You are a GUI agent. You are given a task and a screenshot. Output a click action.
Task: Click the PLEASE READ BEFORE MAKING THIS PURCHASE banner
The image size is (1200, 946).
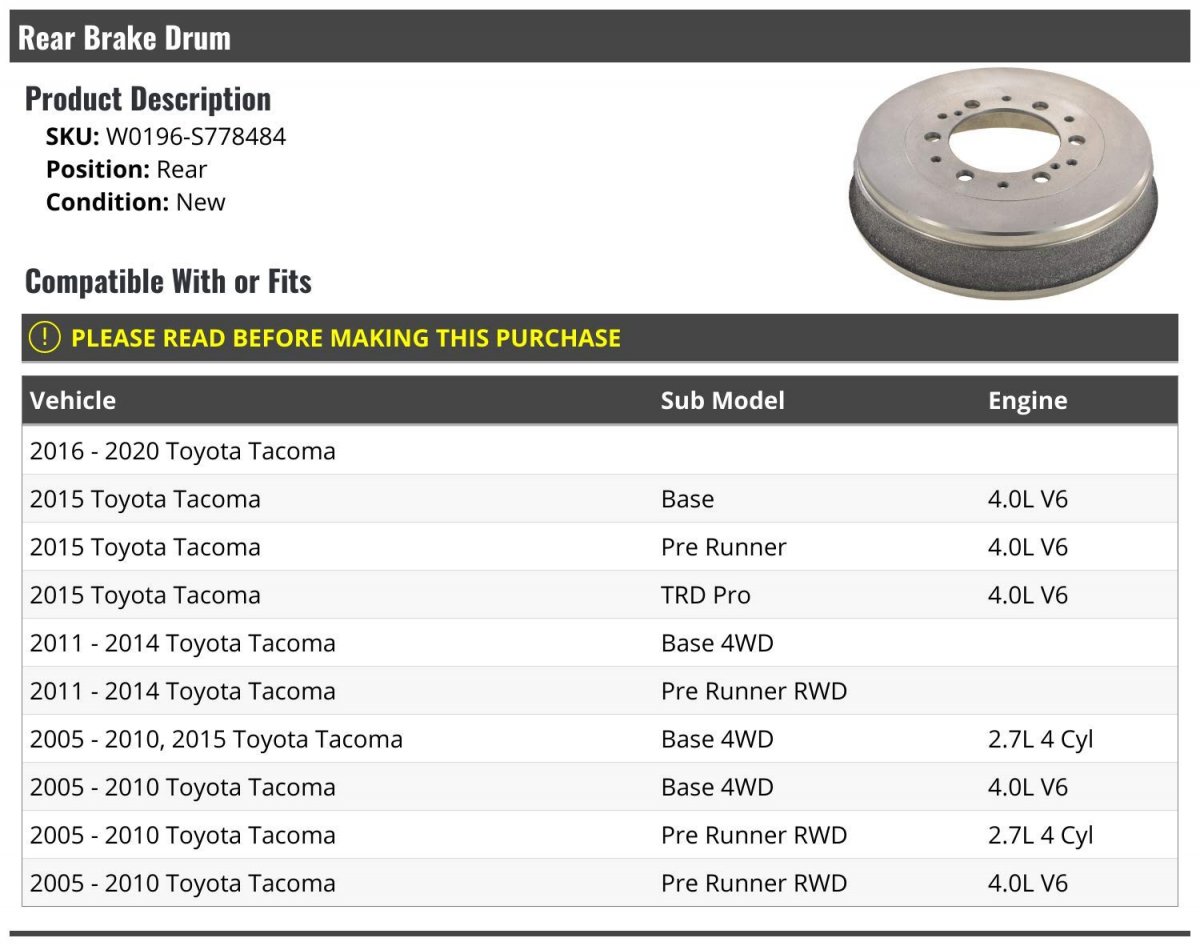click(600, 338)
